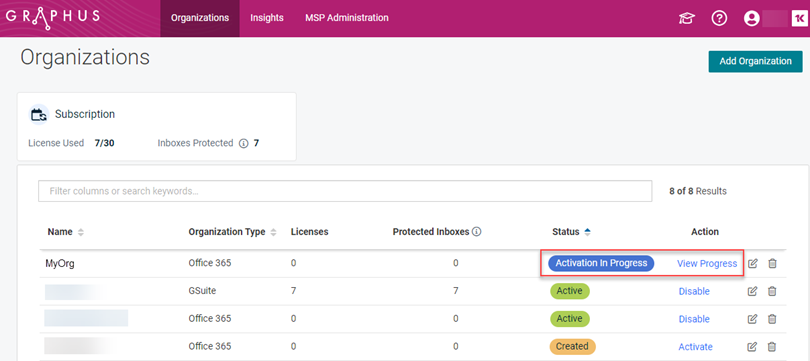This screenshot has width=810, height=361.
Task: Edit the MyOrg organization pencil icon
Action: point(753,263)
